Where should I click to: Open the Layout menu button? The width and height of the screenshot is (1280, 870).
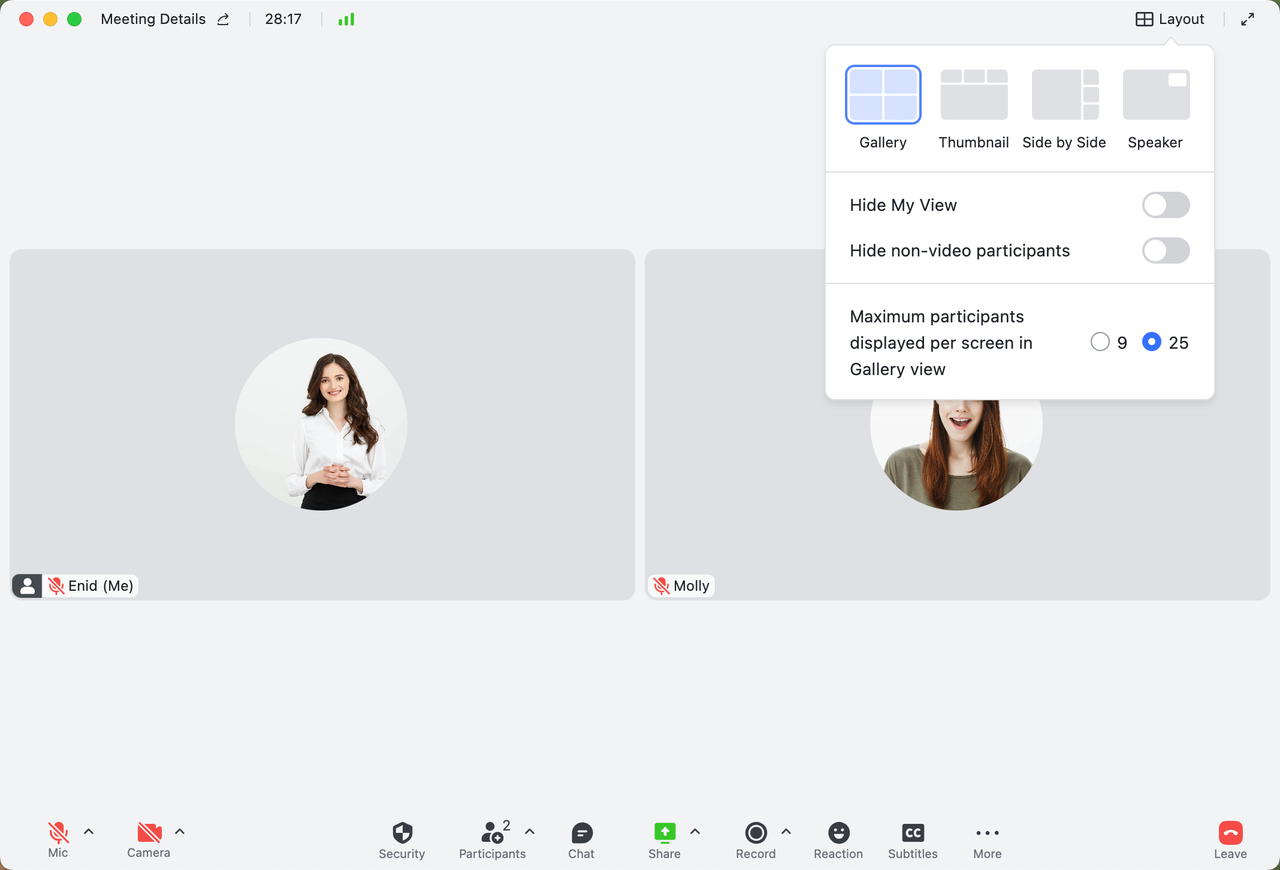point(1169,19)
